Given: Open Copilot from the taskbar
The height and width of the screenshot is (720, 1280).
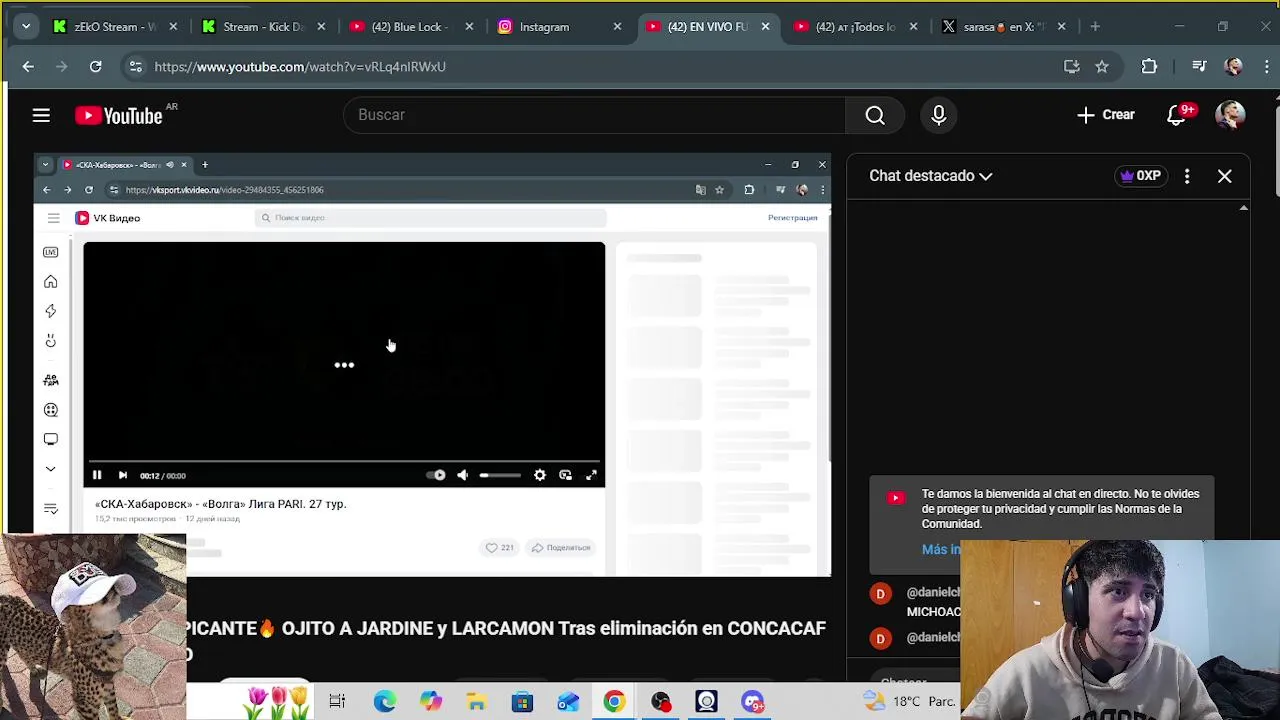Looking at the screenshot, I should tap(430, 702).
